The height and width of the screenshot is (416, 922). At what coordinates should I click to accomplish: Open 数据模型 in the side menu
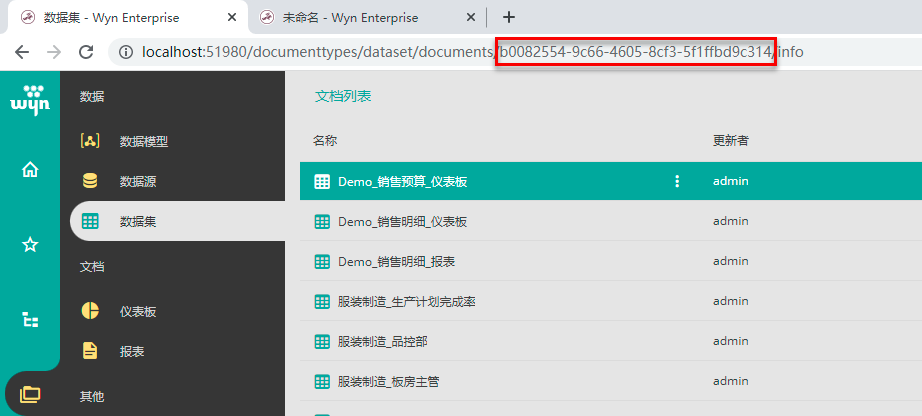[x=143, y=141]
